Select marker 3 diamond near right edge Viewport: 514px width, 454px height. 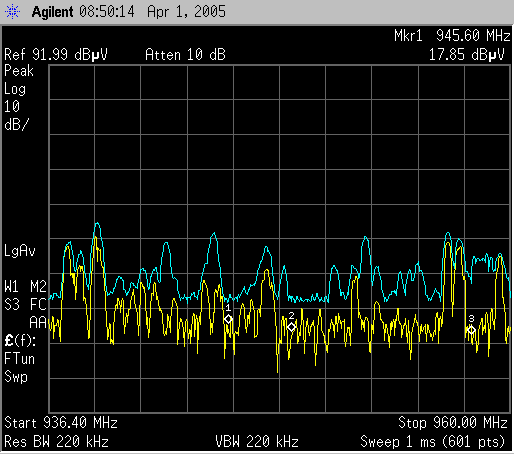pos(471,330)
